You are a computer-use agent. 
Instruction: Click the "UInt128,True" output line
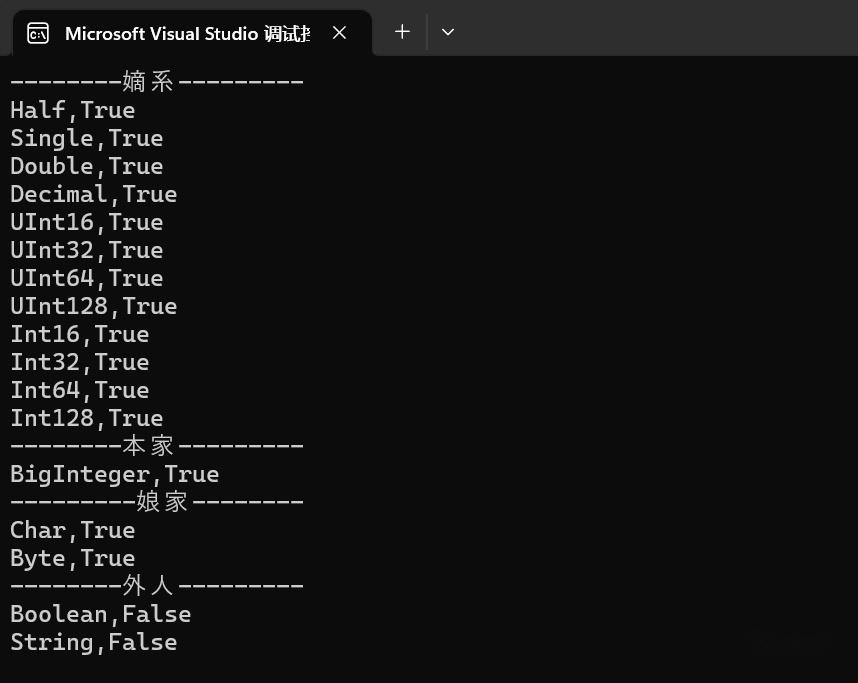pyautogui.click(x=93, y=306)
